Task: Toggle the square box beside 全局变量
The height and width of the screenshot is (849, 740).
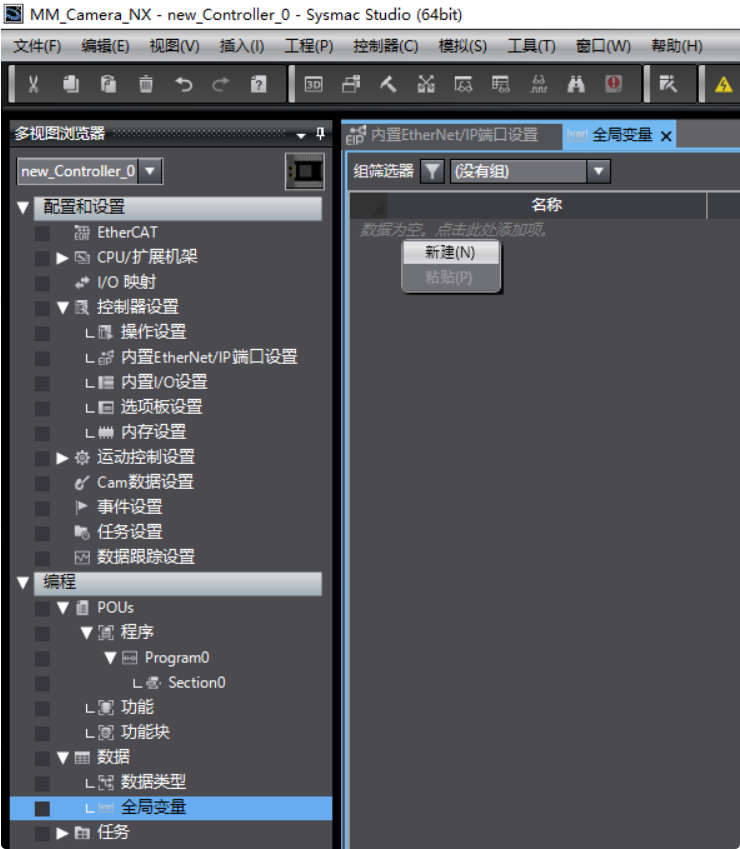Action: click(x=42, y=808)
